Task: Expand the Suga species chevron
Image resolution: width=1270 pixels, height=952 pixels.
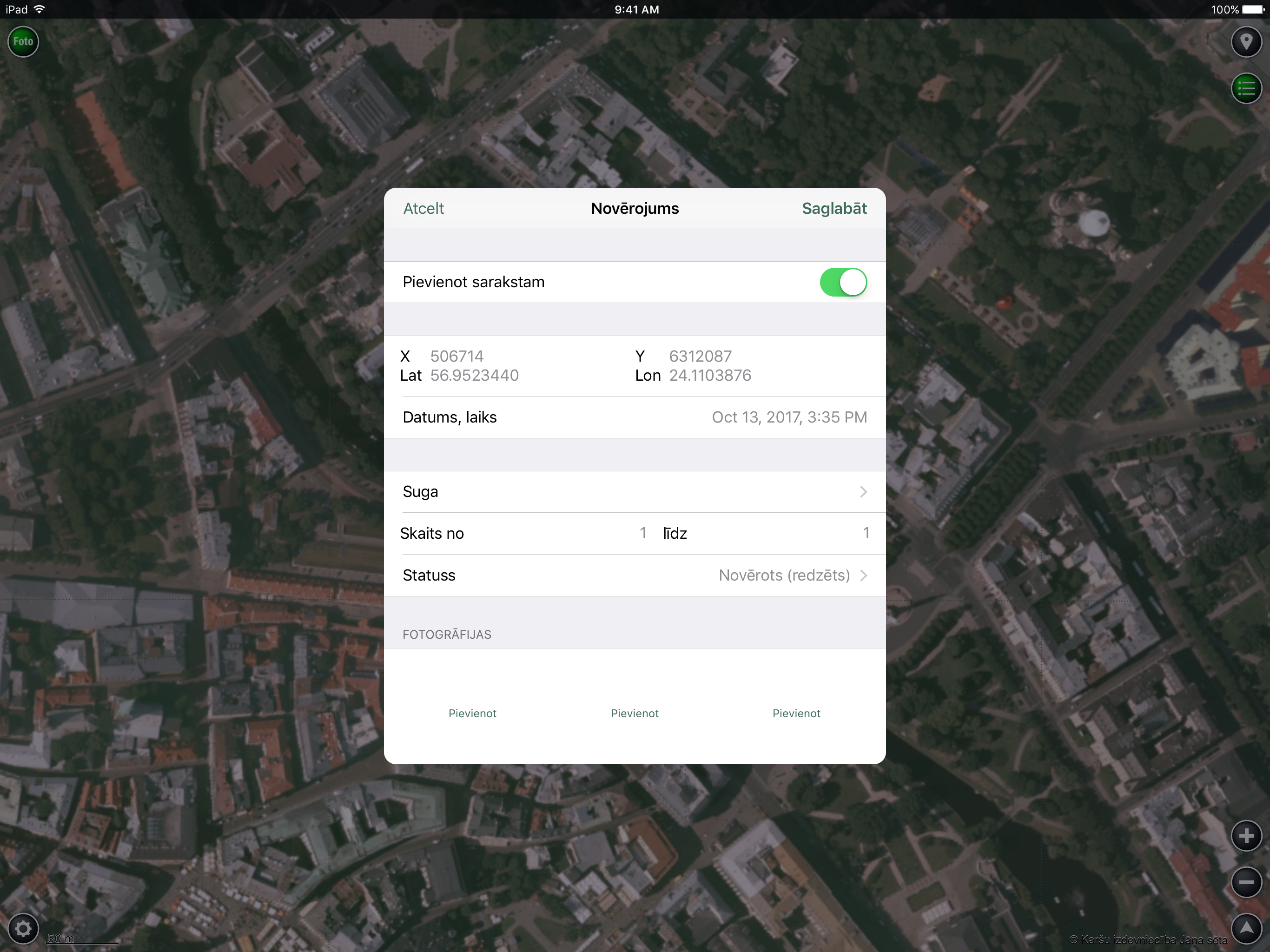Action: point(863,491)
